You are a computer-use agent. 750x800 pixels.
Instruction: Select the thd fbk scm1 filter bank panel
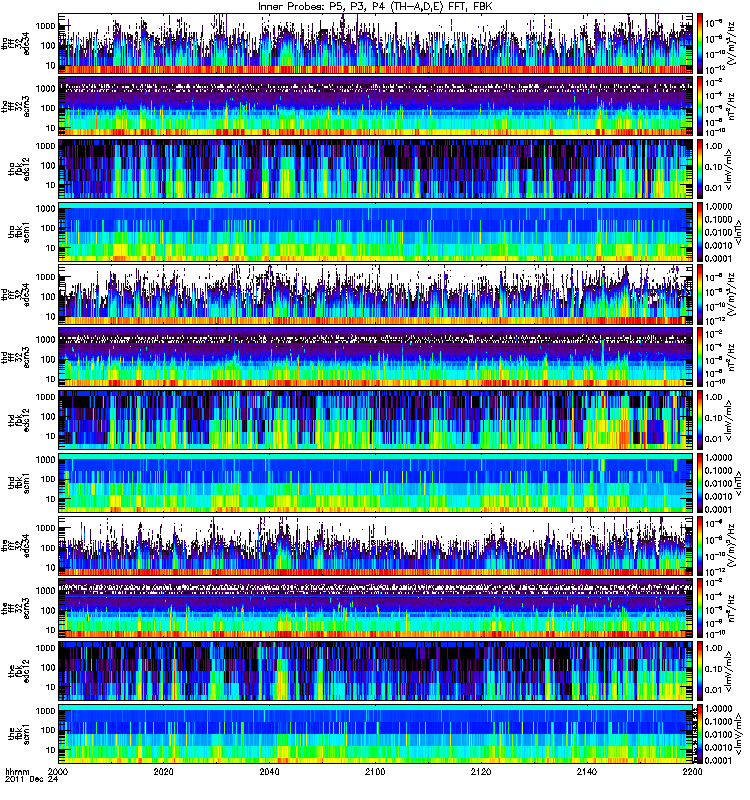pos(376,483)
